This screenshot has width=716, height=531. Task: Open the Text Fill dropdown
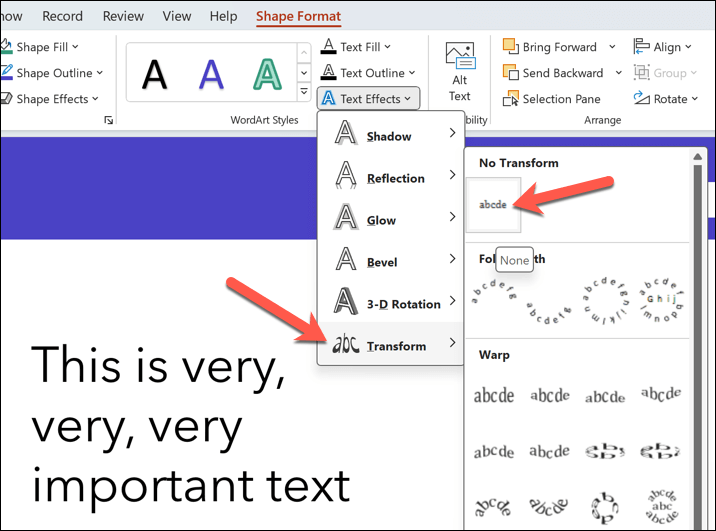point(355,47)
